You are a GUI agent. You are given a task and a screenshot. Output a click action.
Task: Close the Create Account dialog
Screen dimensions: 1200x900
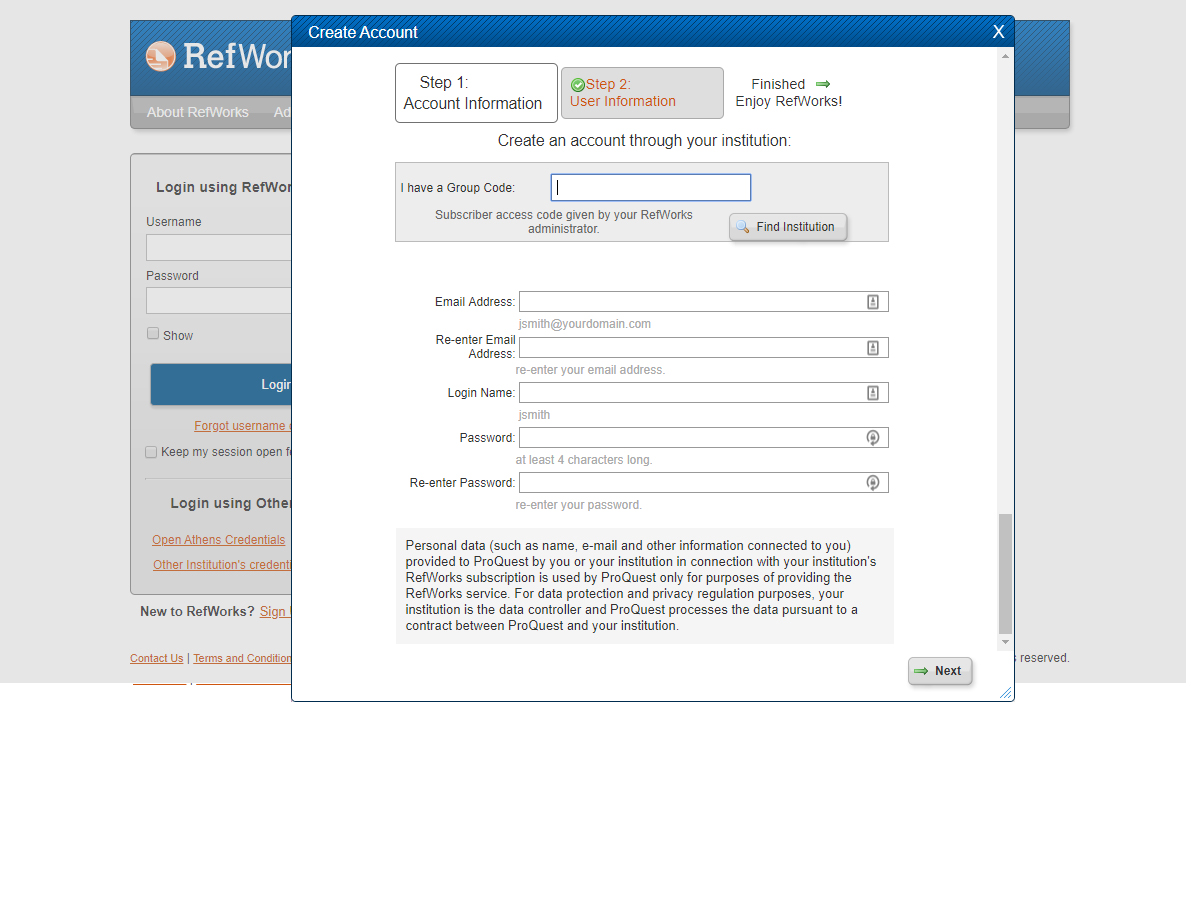(998, 32)
